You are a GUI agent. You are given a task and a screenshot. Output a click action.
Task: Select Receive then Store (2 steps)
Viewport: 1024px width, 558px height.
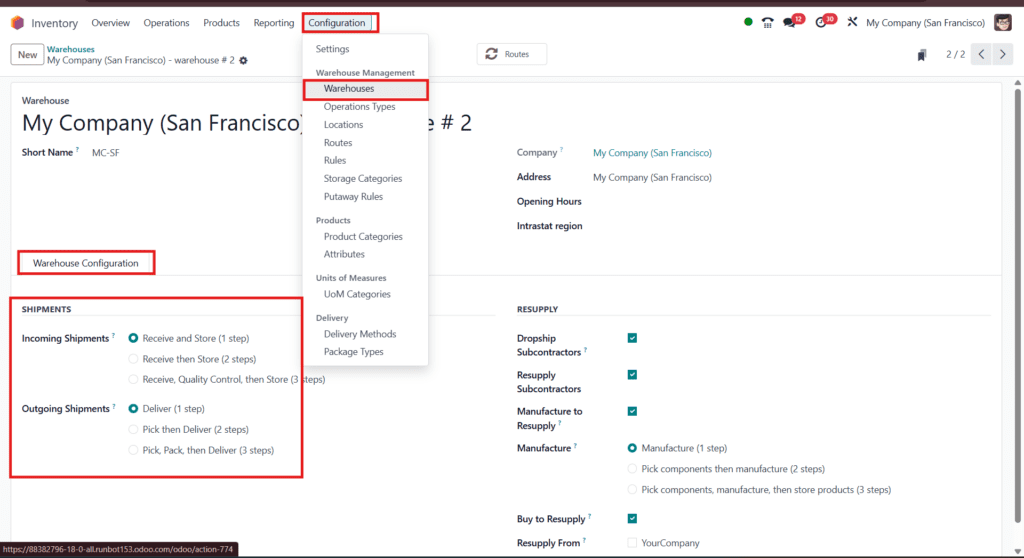(x=133, y=359)
